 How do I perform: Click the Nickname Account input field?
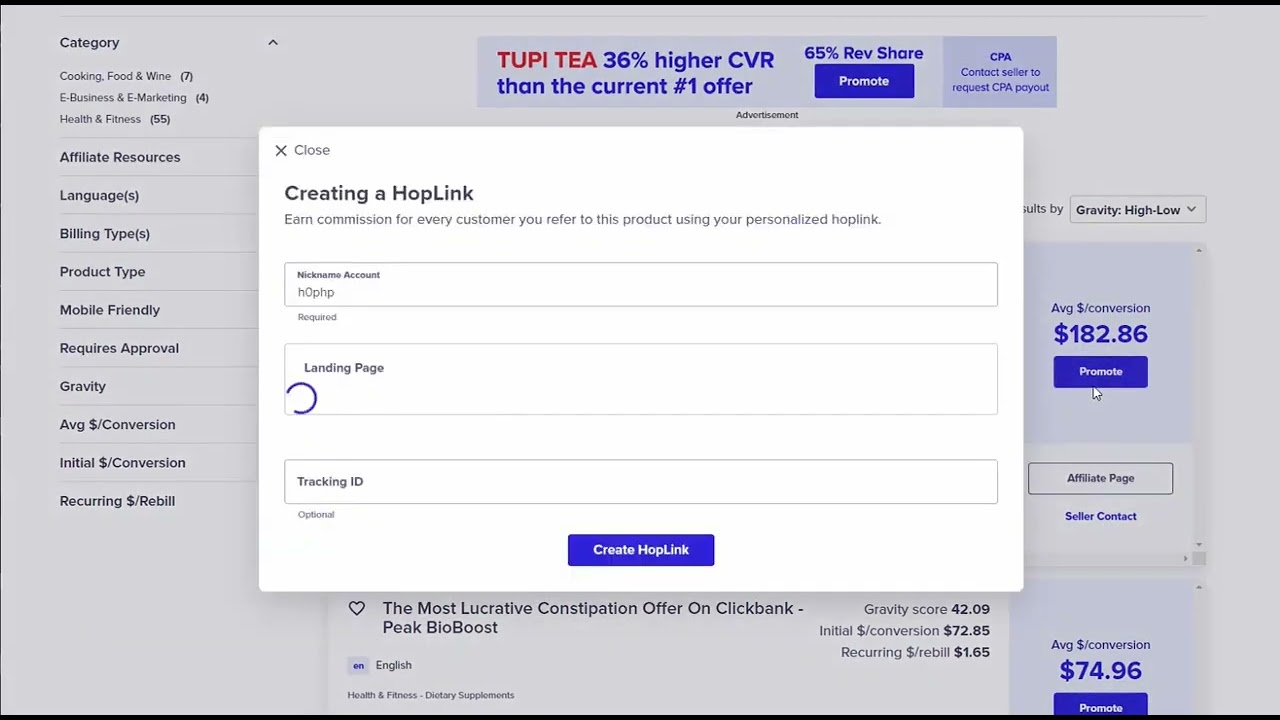pos(641,284)
